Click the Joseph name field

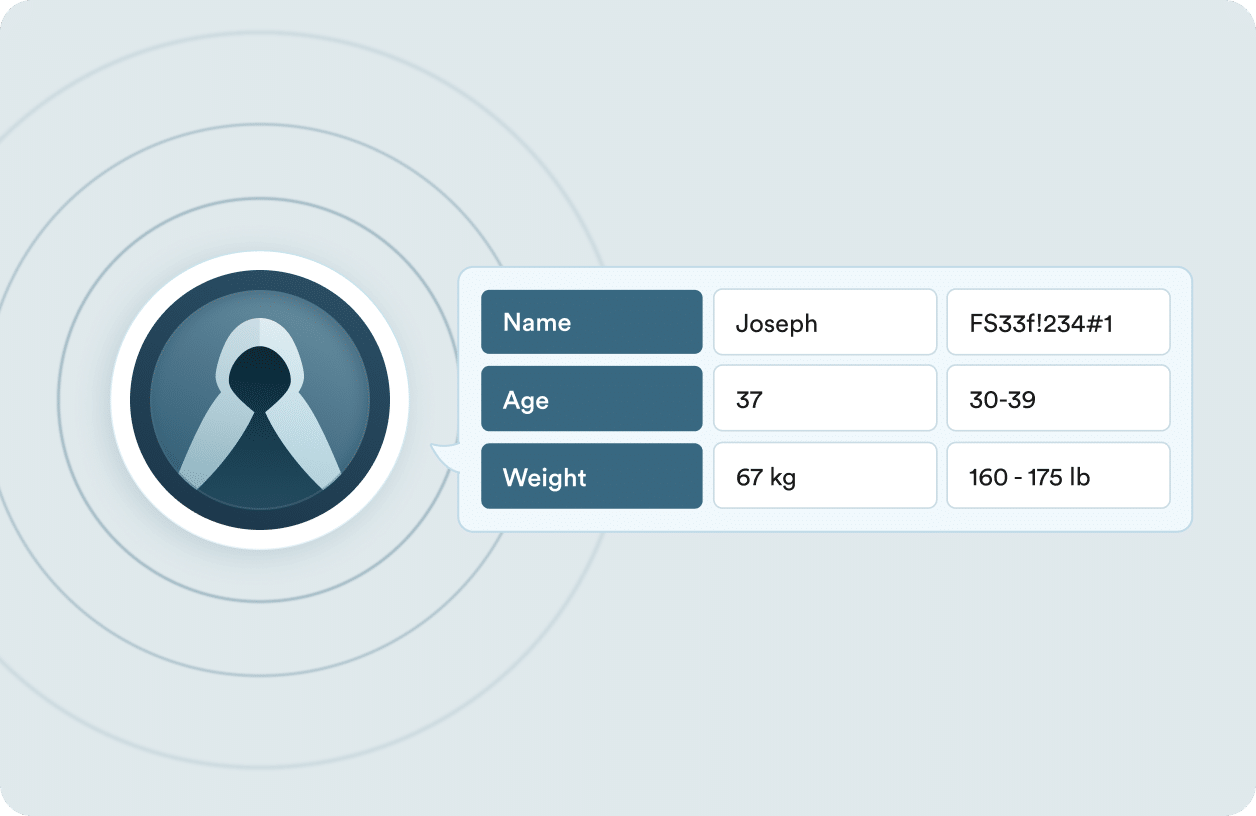(825, 322)
